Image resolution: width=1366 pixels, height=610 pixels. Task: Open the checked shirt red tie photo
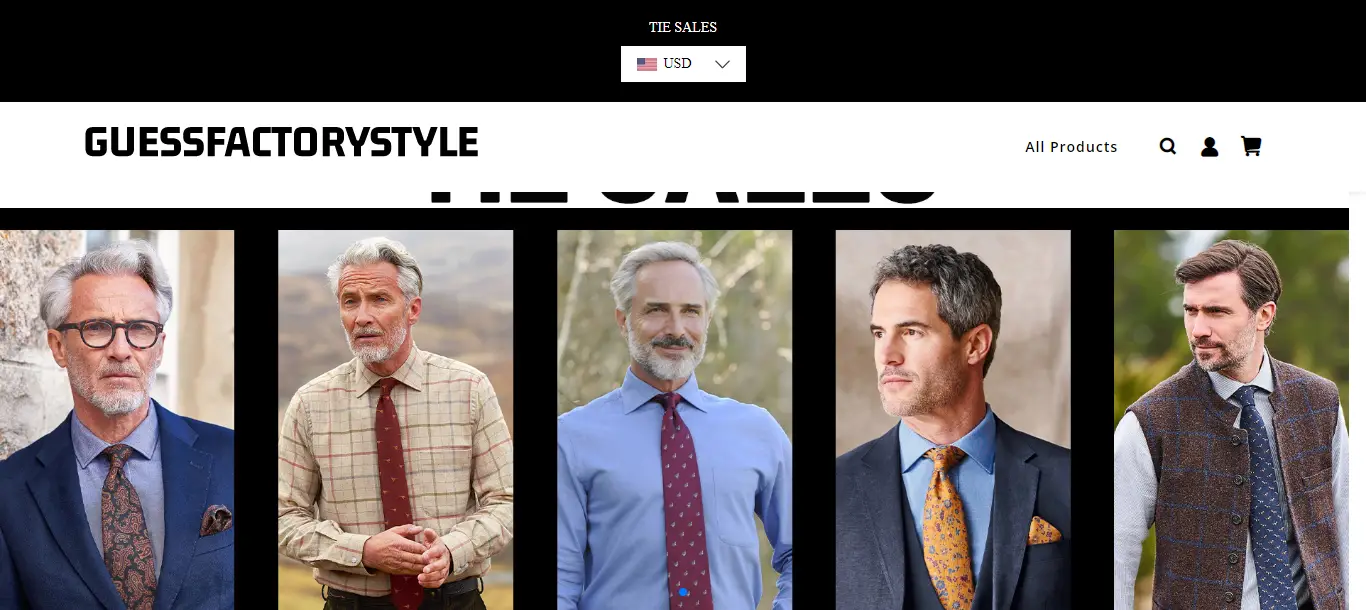(x=395, y=420)
